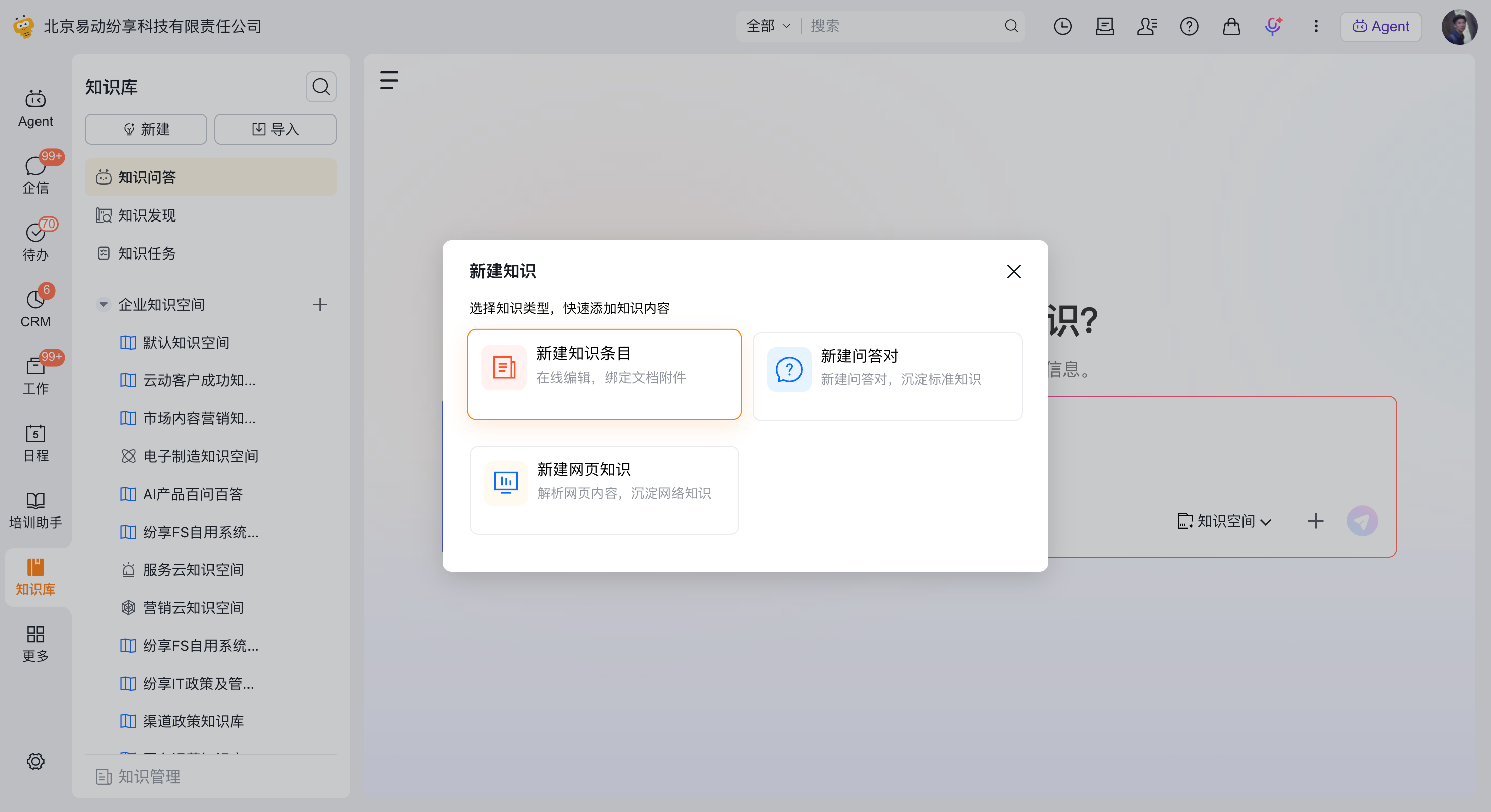Screen dimensions: 1491x812
Task: Click the settings gear icon
Action: tap(35, 761)
